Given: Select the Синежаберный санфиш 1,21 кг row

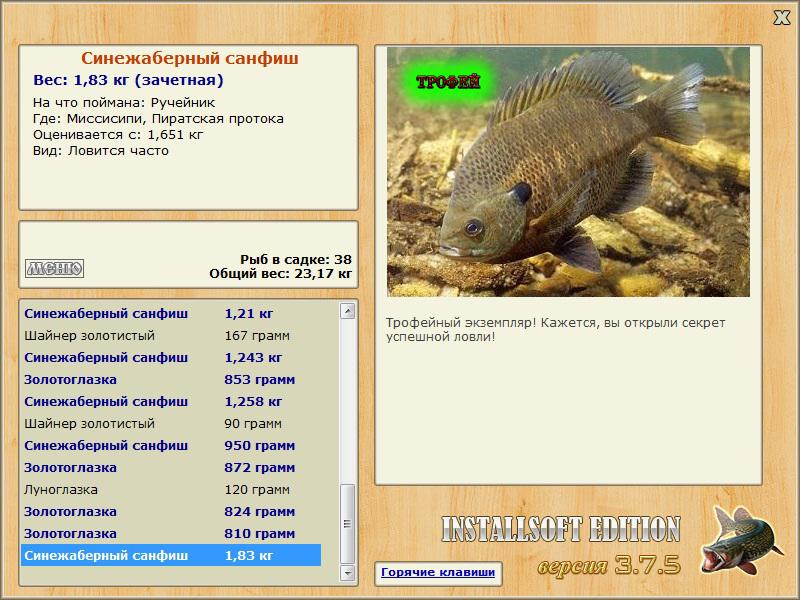Looking at the screenshot, I should point(171,313).
